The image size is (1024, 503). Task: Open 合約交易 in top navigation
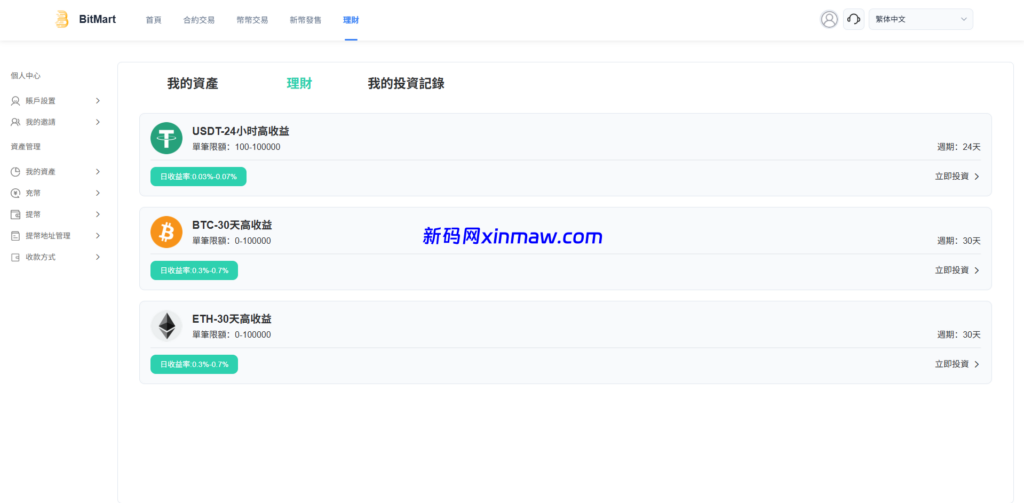(x=199, y=20)
